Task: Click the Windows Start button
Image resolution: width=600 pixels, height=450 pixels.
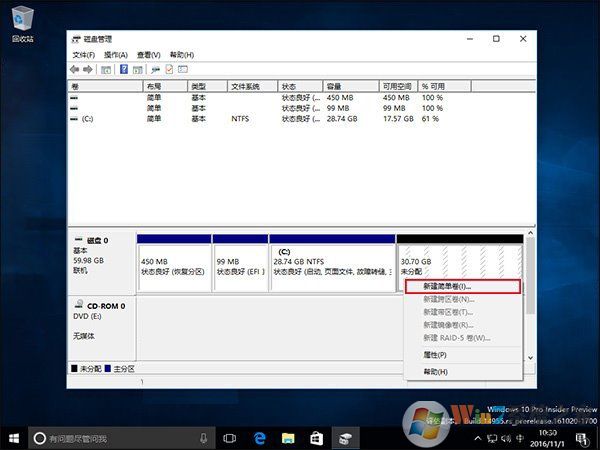Action: (14, 438)
